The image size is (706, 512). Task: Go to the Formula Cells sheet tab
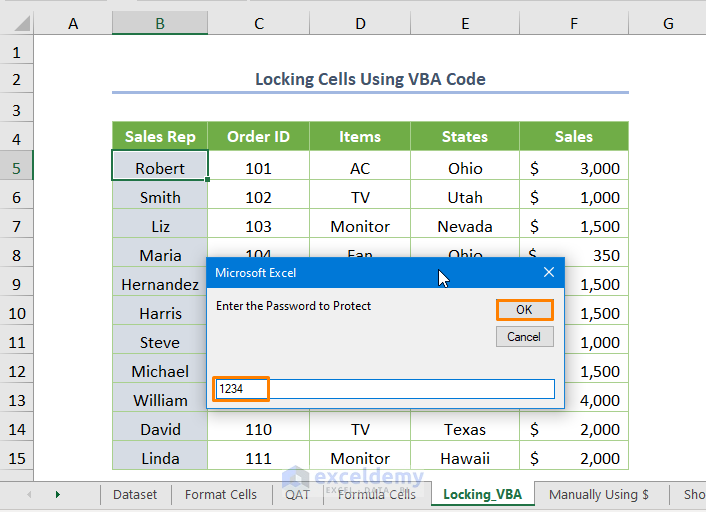click(x=376, y=494)
